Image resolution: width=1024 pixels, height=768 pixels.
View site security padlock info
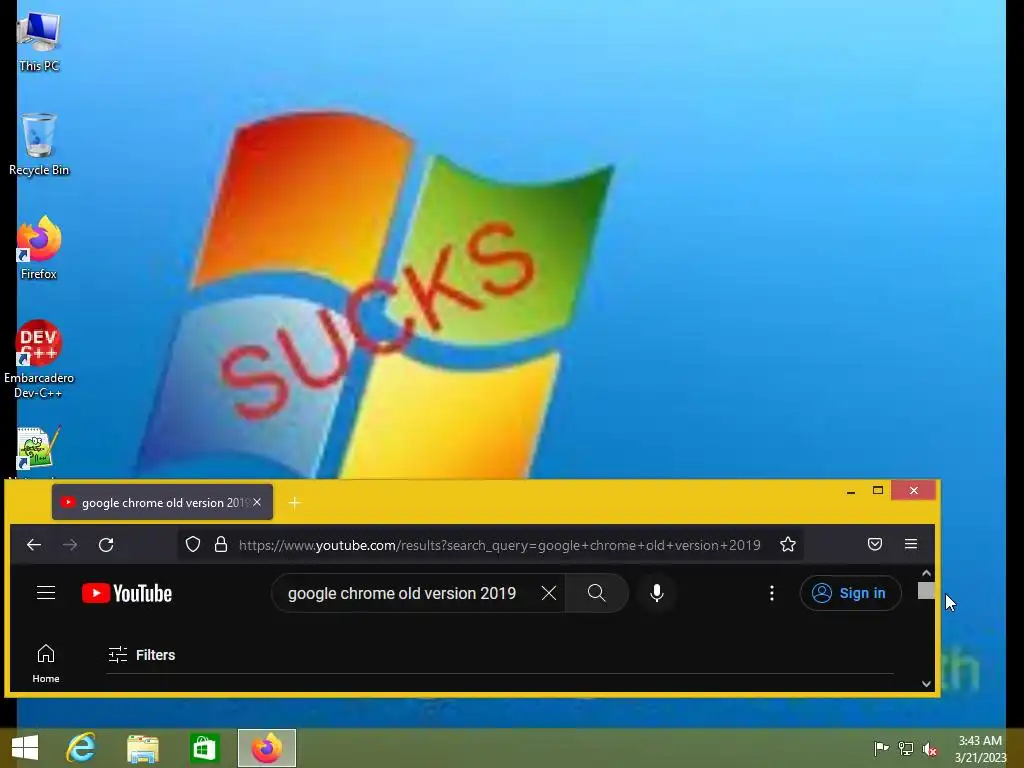221,545
